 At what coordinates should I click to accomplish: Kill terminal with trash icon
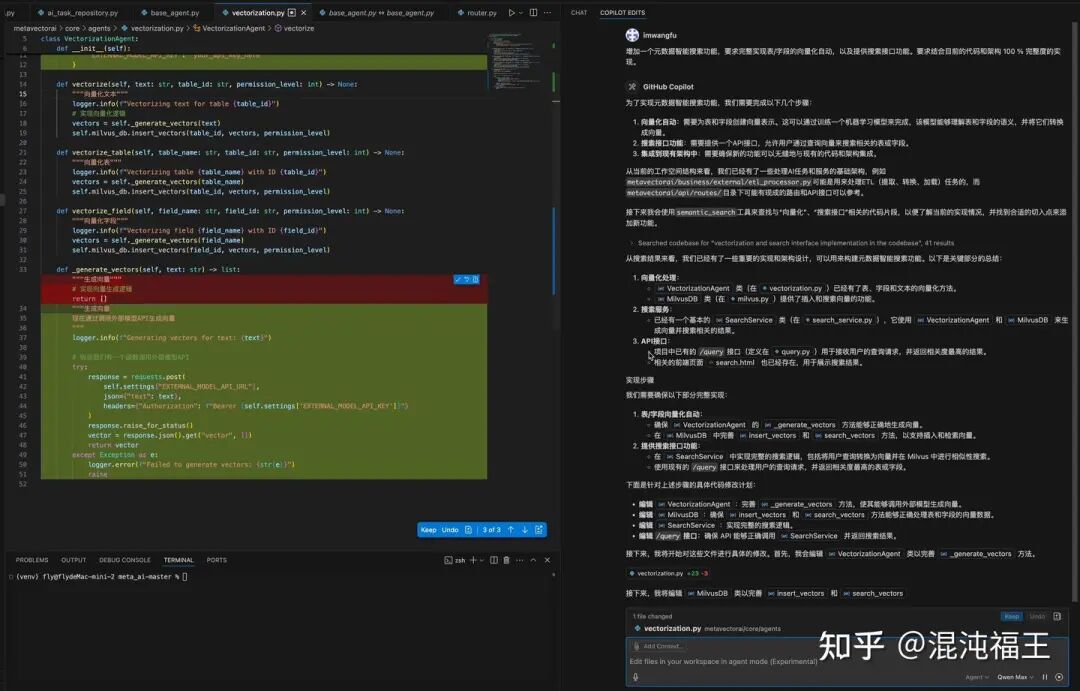(x=506, y=560)
